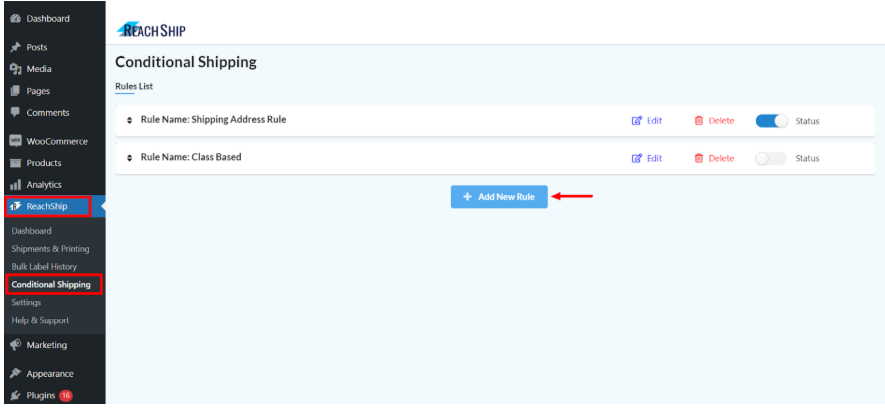Click pencil icon for Class Based rule
Image resolution: width=885 pixels, height=408 pixels.
(x=637, y=159)
